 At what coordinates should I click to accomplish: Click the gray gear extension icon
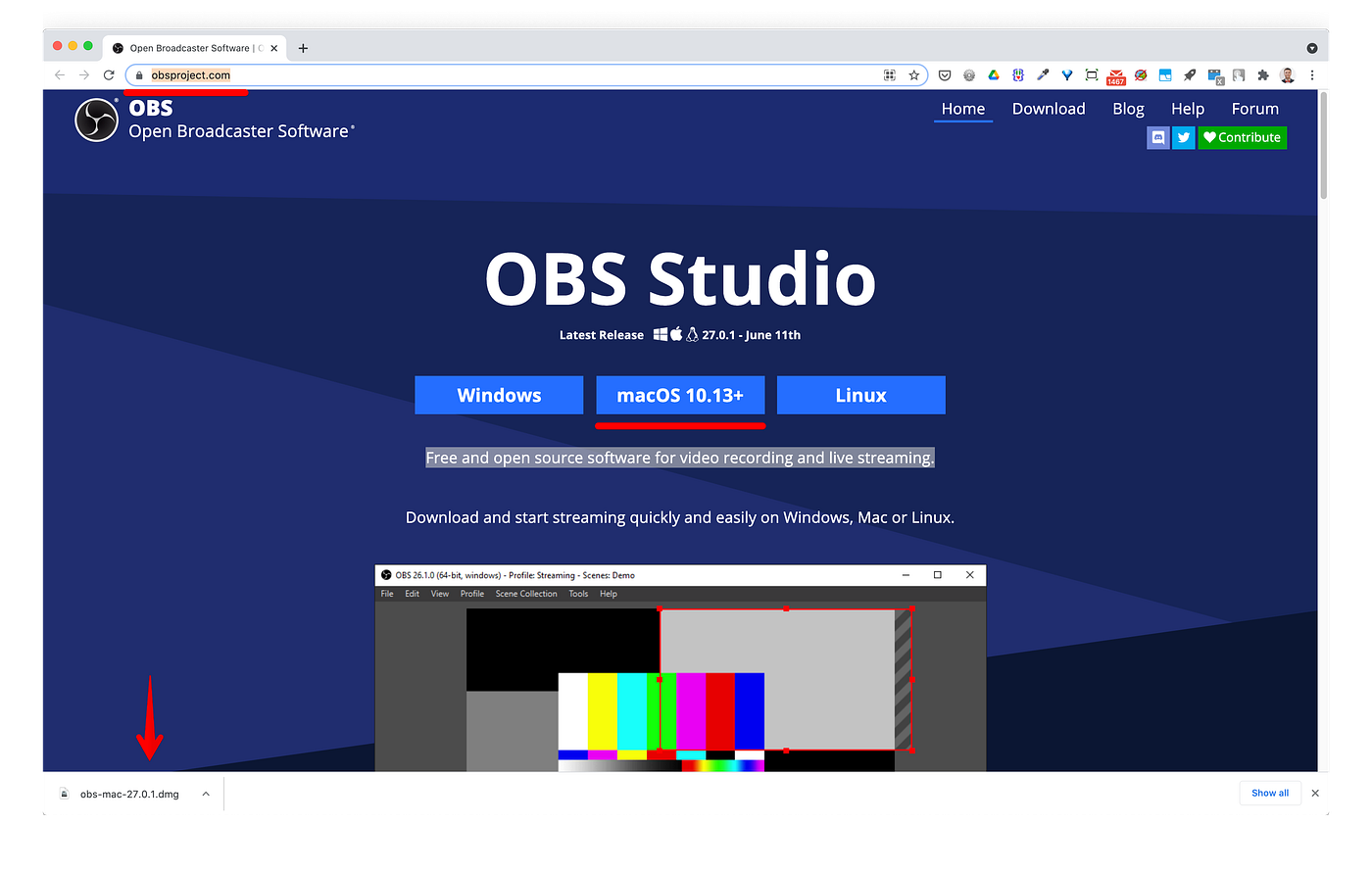point(969,75)
